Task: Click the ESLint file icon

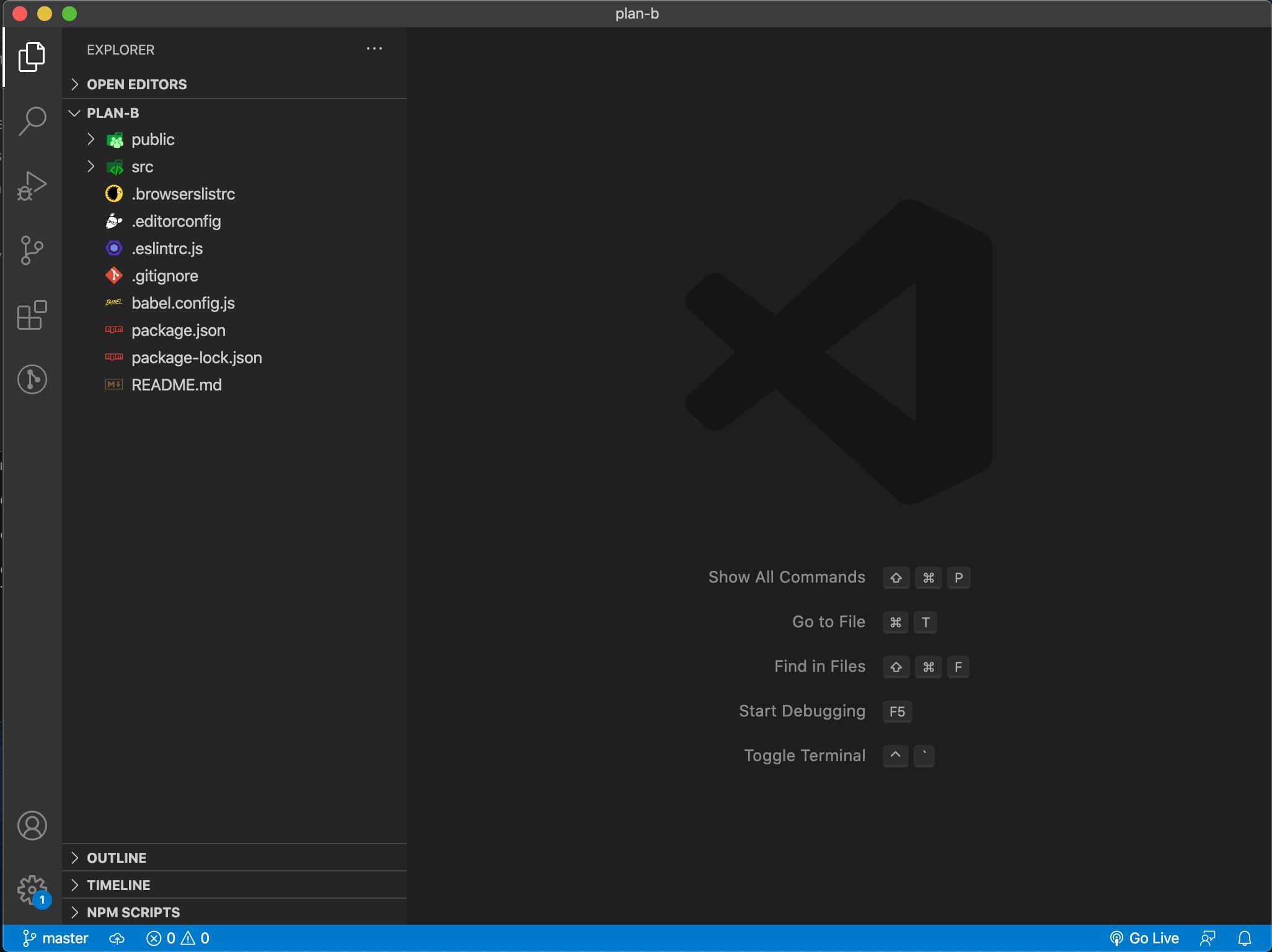Action: (x=114, y=249)
